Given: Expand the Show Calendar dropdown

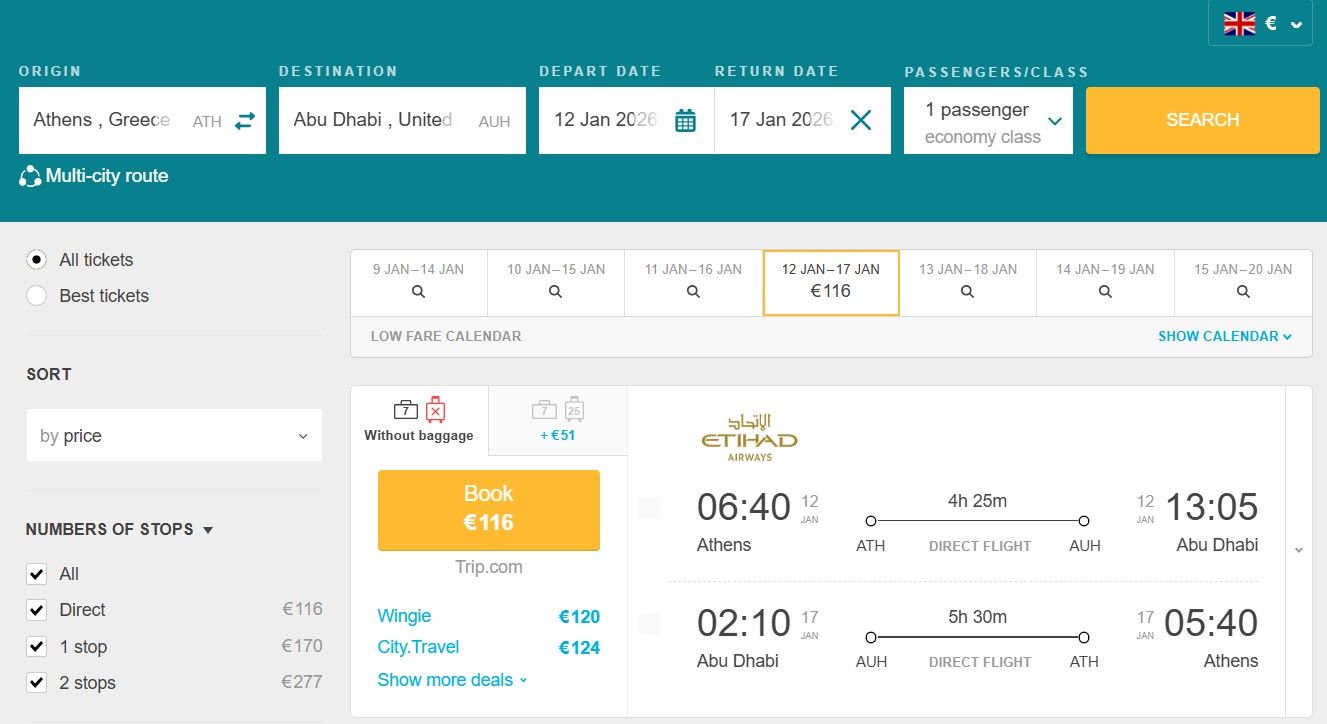Looking at the screenshot, I should click(x=1225, y=336).
